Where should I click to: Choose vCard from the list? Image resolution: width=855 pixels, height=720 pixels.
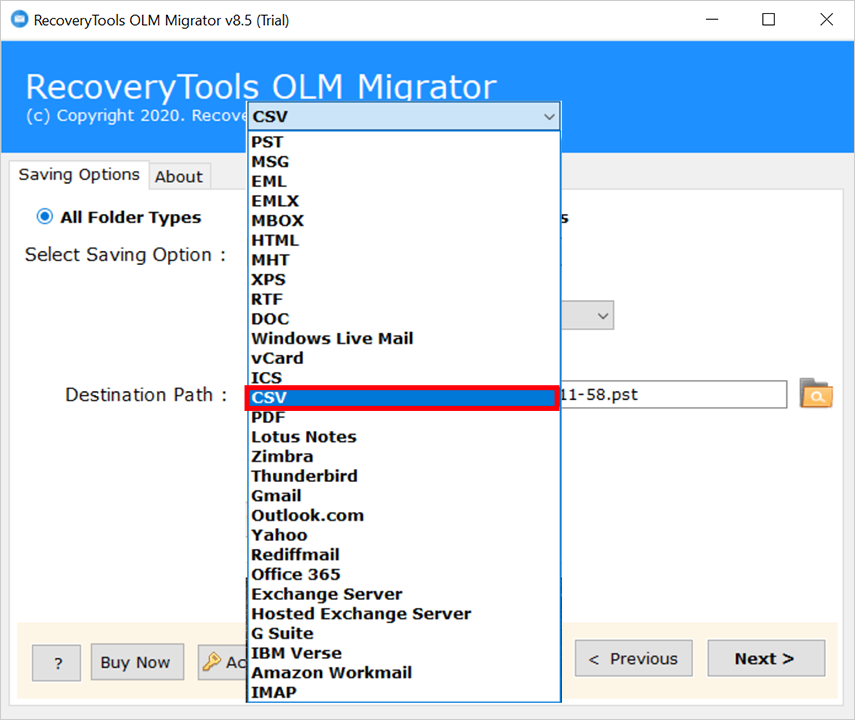coord(404,358)
